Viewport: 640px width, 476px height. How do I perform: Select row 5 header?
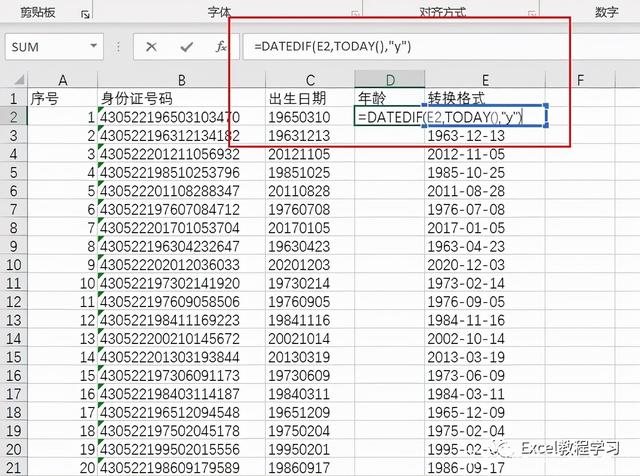click(x=13, y=172)
